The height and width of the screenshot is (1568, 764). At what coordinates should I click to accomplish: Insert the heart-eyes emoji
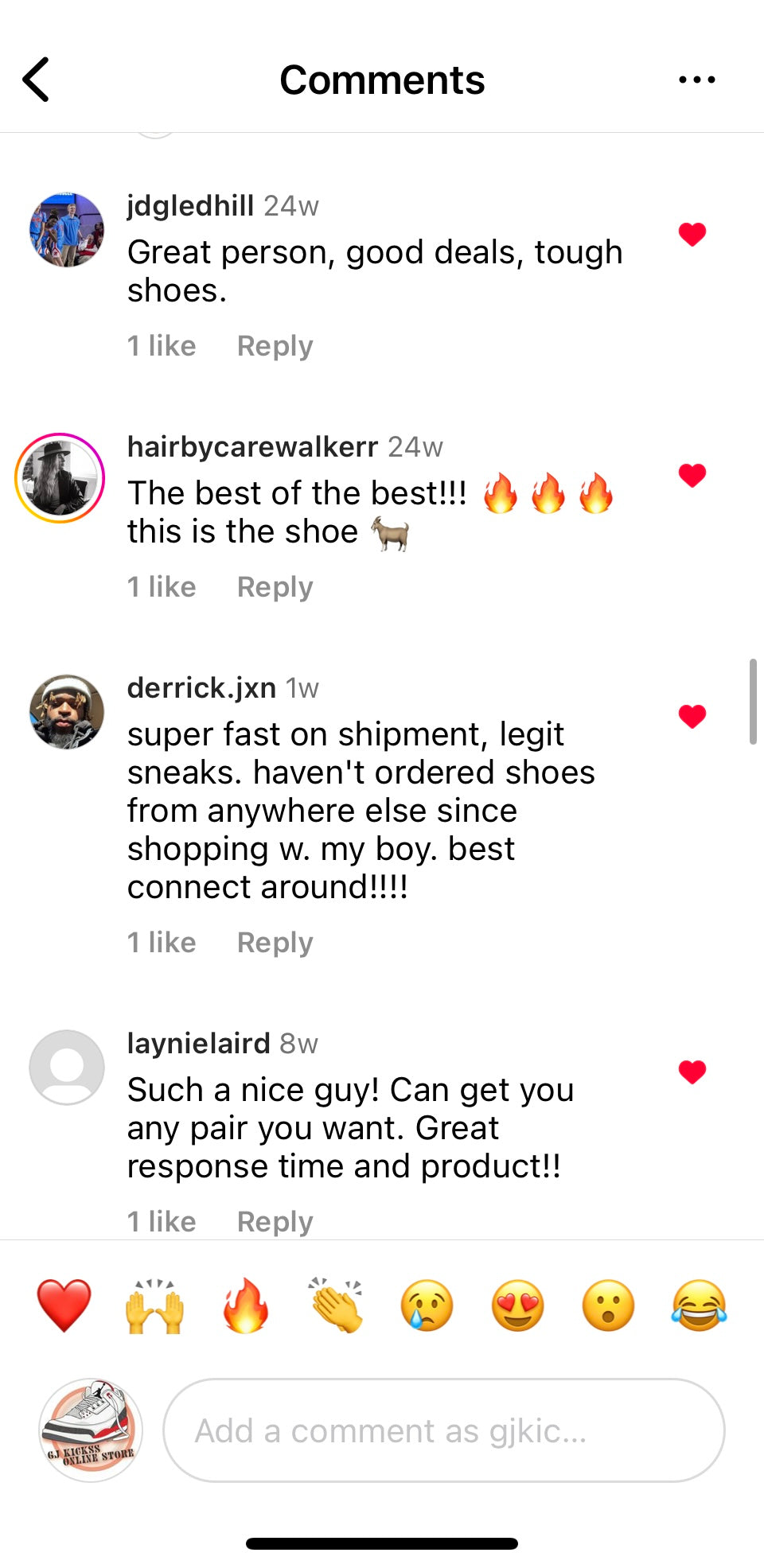(x=518, y=1305)
